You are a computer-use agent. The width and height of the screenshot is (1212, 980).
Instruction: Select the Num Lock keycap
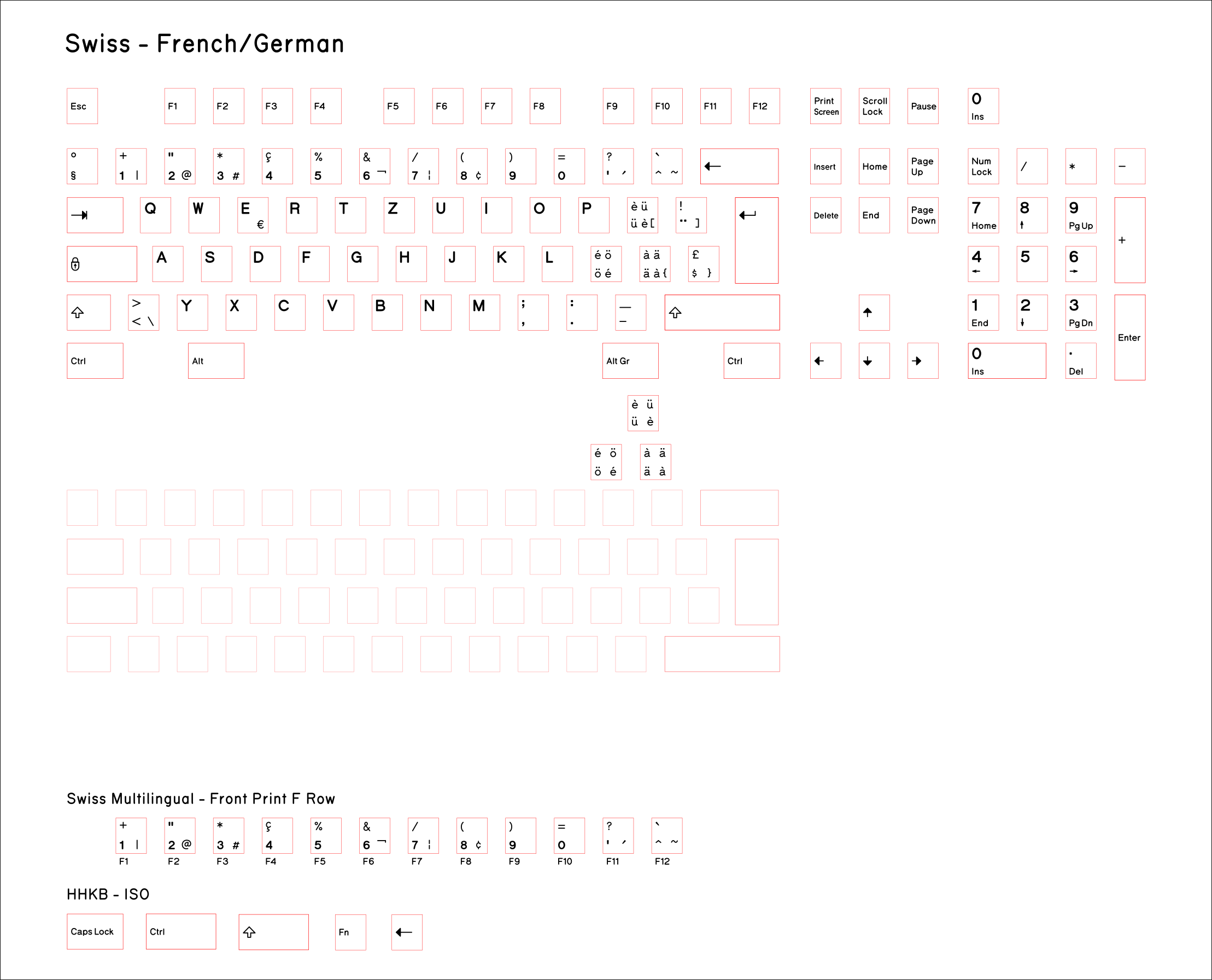983,166
